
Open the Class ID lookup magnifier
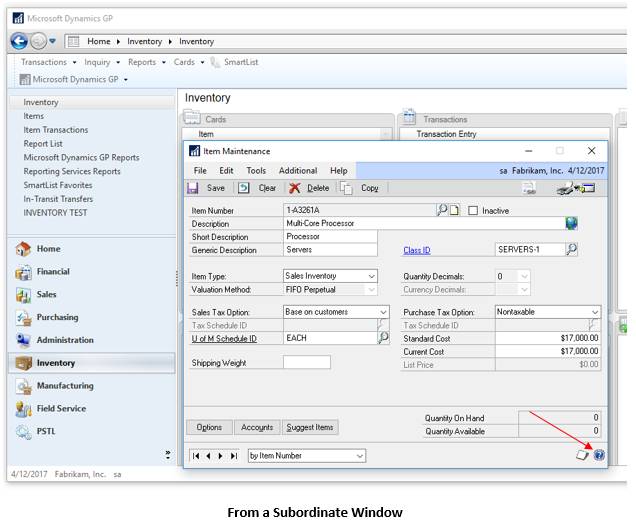pyautogui.click(x=572, y=250)
